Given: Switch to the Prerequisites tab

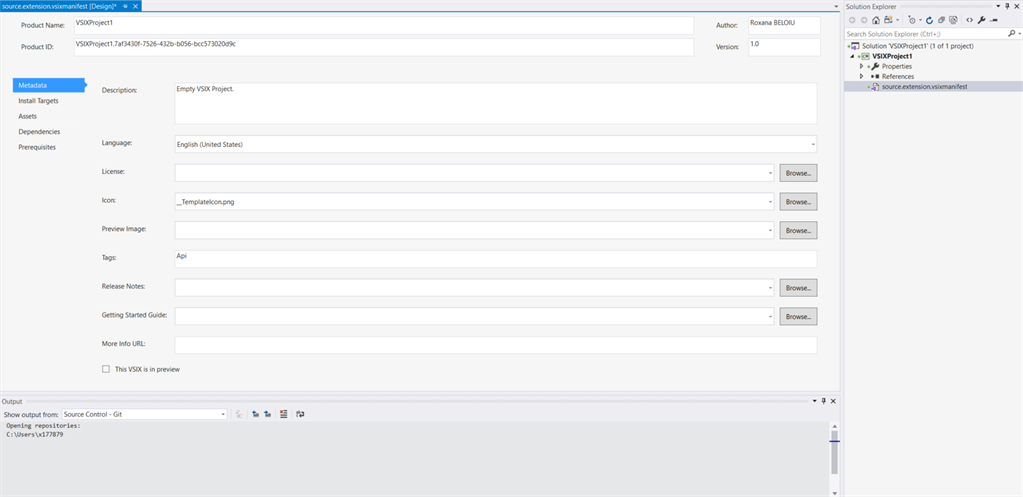Looking at the screenshot, I should pyautogui.click(x=37, y=147).
